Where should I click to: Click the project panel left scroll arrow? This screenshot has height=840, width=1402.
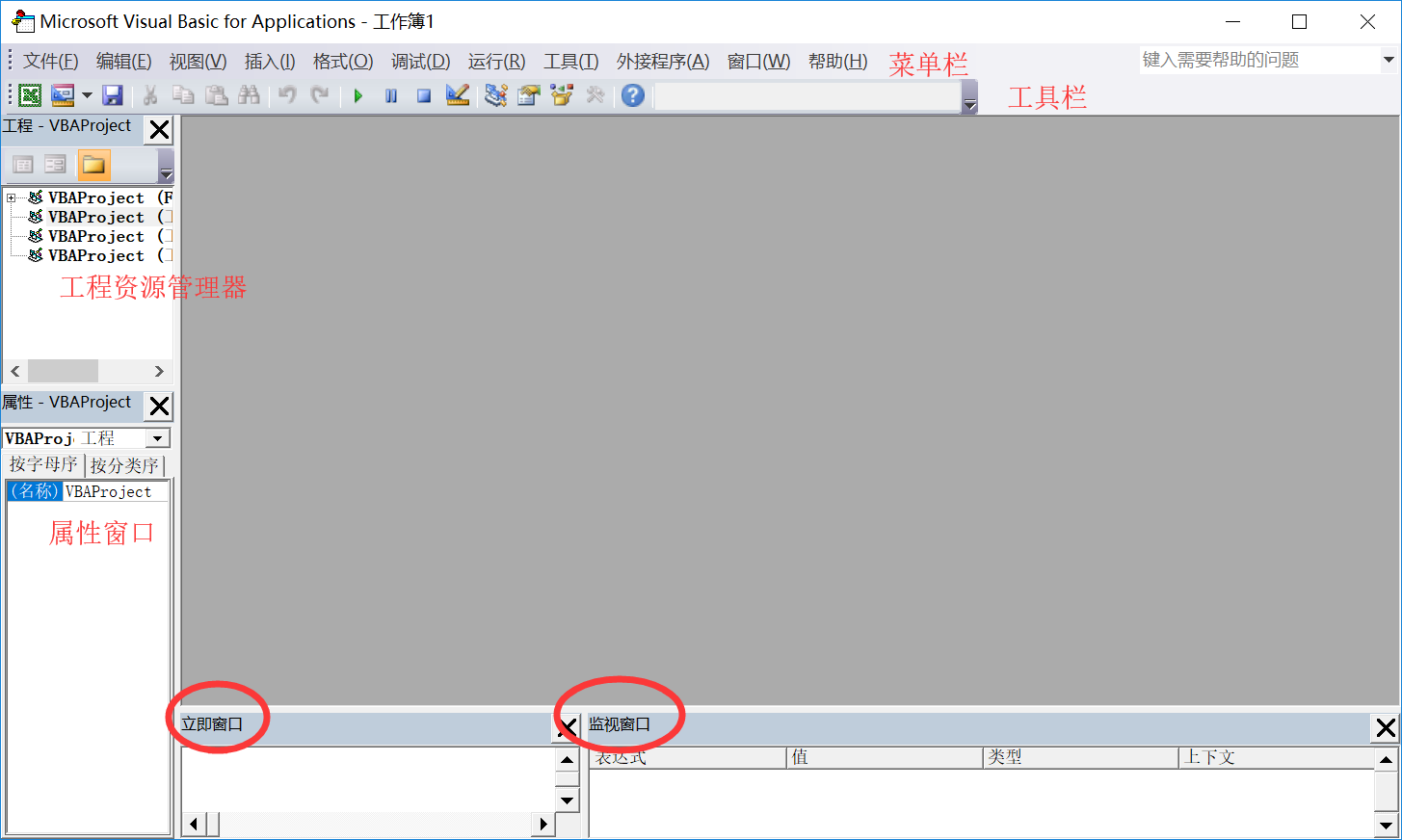pyautogui.click(x=15, y=371)
